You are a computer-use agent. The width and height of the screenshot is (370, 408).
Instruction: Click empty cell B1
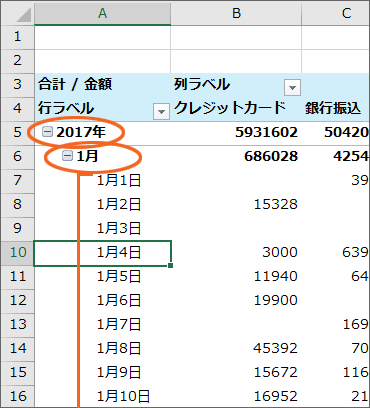[x=236, y=37]
